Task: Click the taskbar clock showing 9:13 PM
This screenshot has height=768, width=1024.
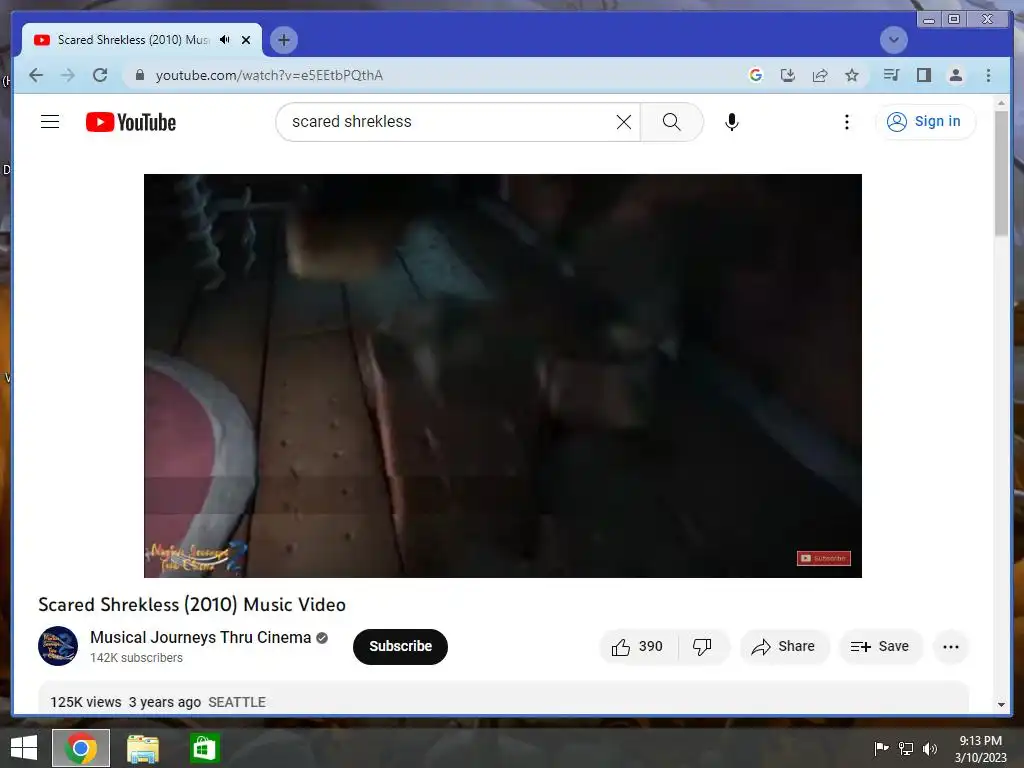Action: [980, 748]
